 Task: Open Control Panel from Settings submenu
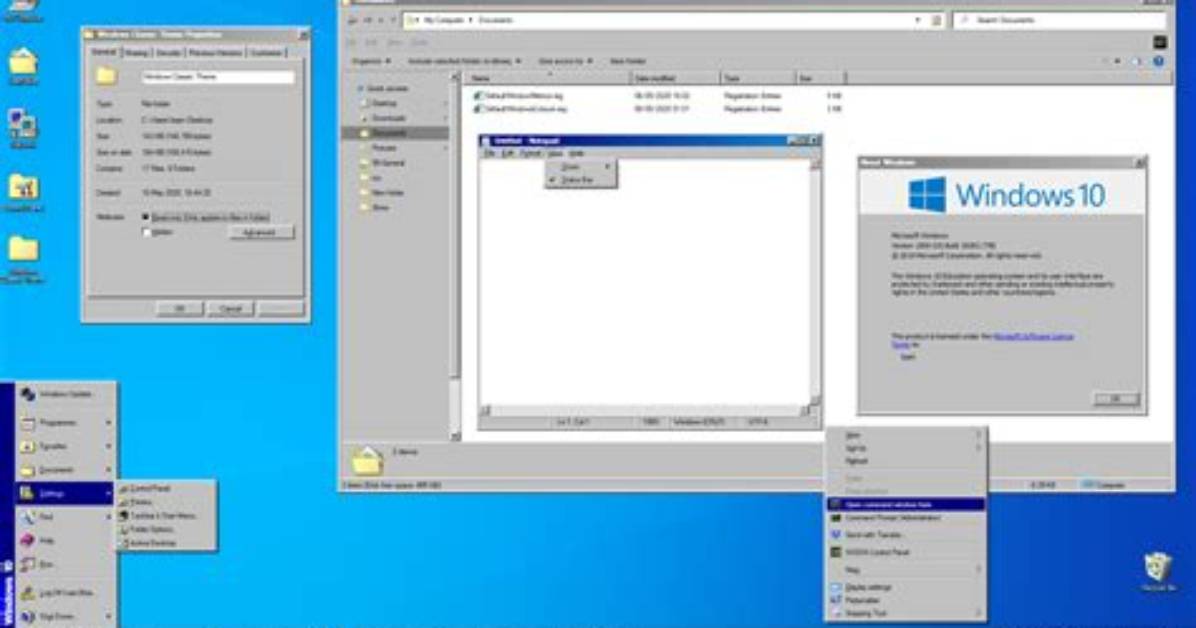[x=166, y=488]
